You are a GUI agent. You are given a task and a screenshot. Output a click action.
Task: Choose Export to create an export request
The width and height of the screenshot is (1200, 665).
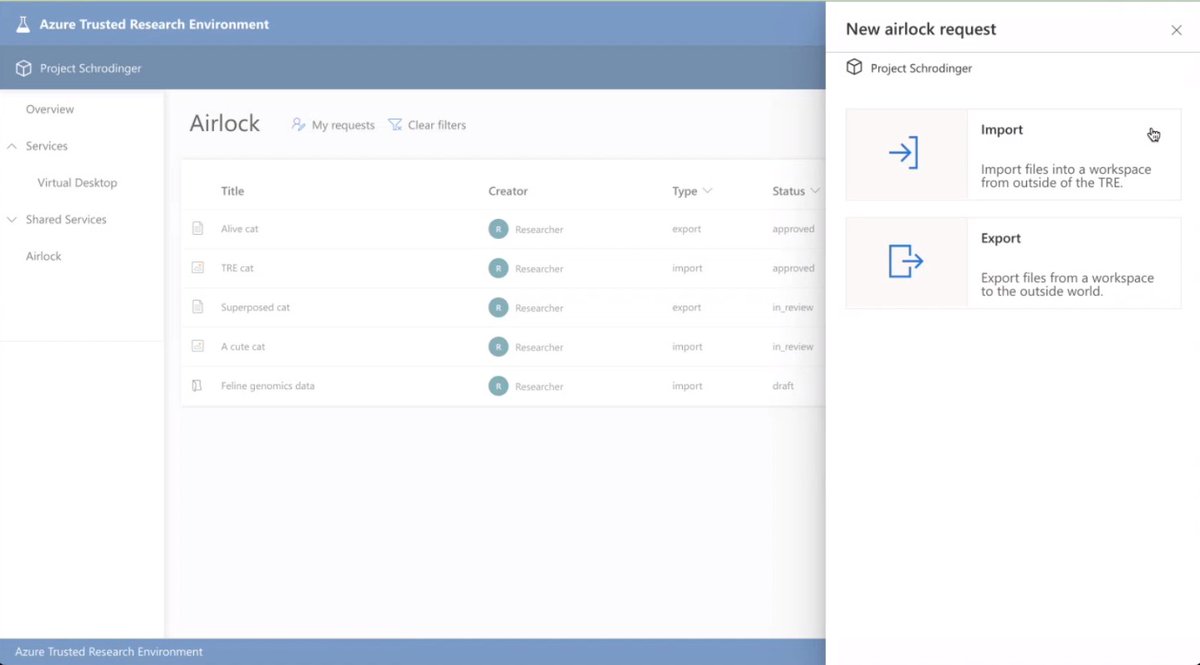coord(1013,263)
